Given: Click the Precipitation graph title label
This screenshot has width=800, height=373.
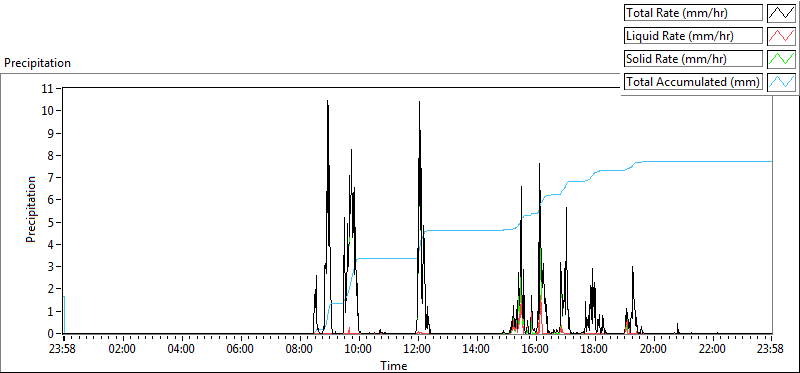Looking at the screenshot, I should click(x=37, y=63).
